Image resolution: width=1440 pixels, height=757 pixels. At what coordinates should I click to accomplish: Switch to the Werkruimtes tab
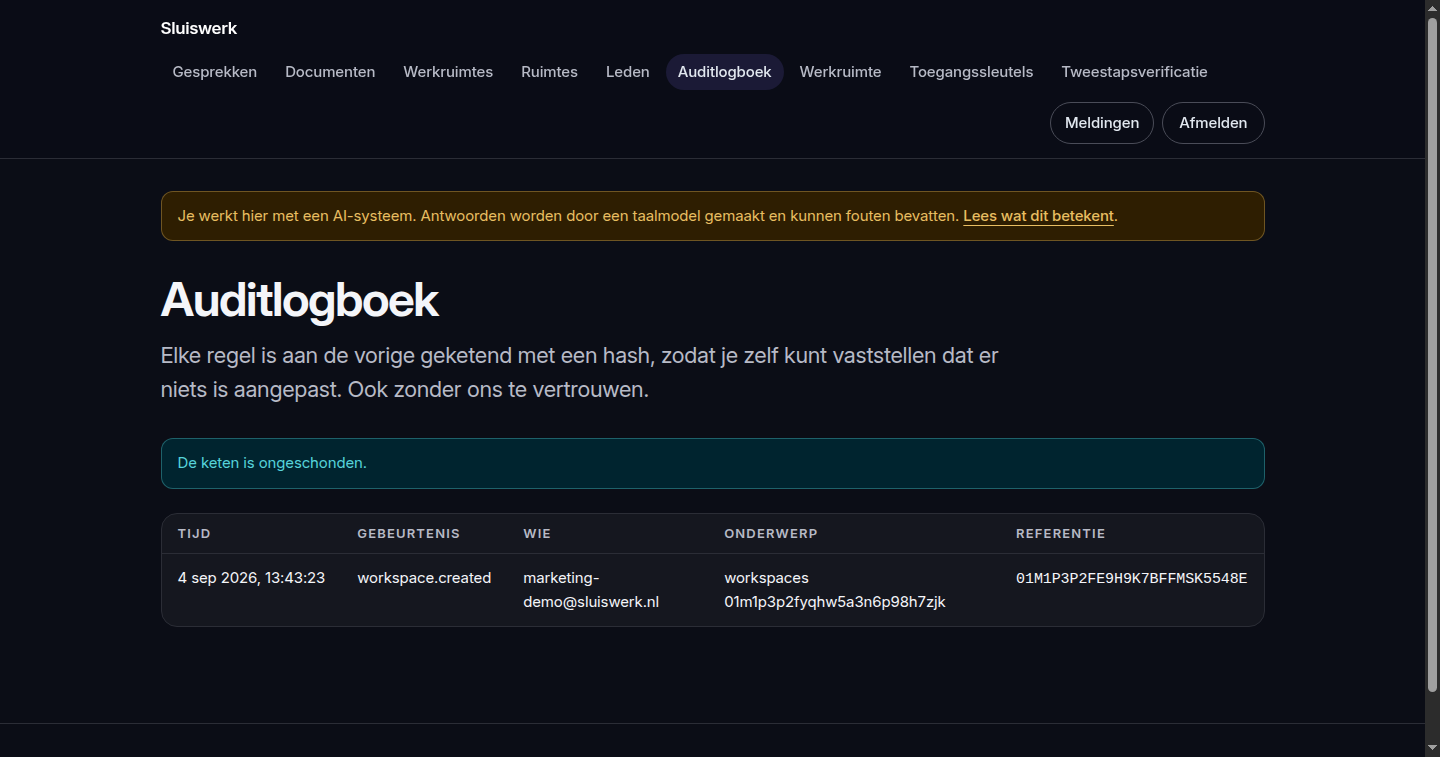click(448, 72)
